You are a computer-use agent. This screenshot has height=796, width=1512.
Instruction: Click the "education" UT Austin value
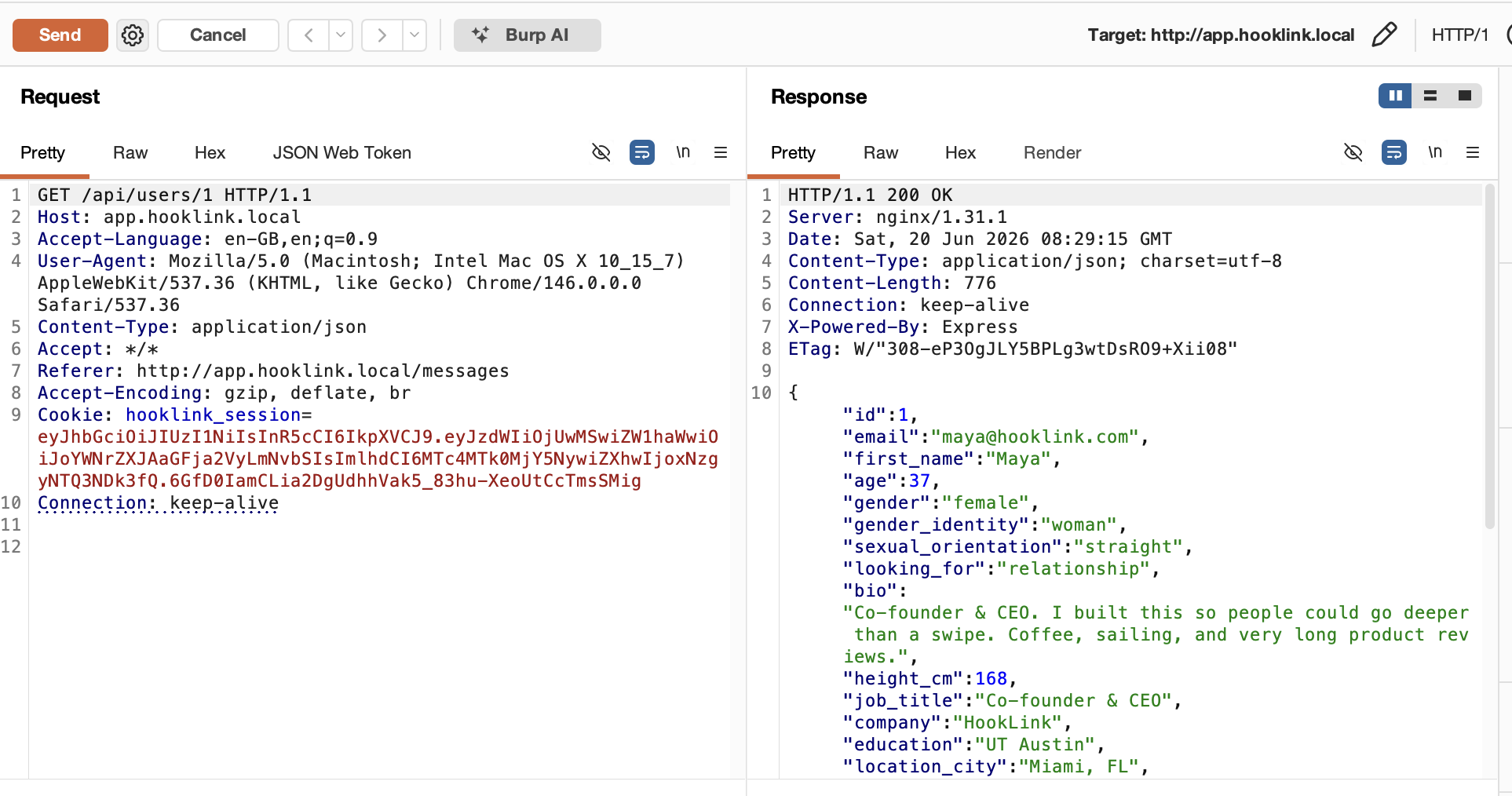click(x=1035, y=745)
